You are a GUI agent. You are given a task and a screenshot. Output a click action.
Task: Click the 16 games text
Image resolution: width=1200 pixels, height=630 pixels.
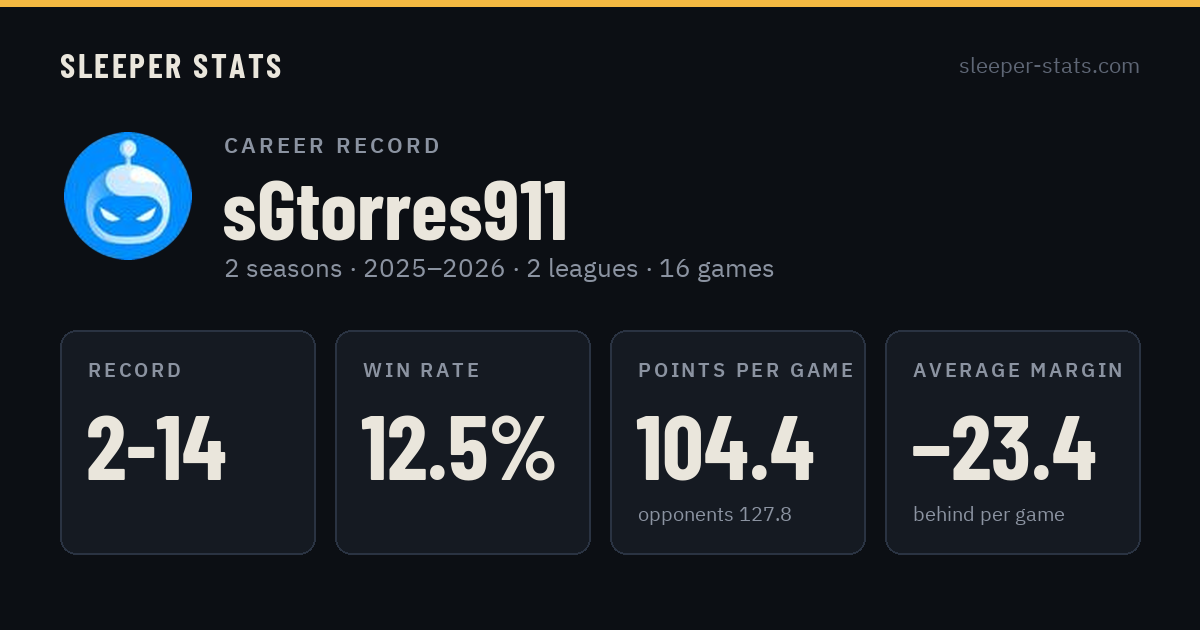tap(716, 269)
